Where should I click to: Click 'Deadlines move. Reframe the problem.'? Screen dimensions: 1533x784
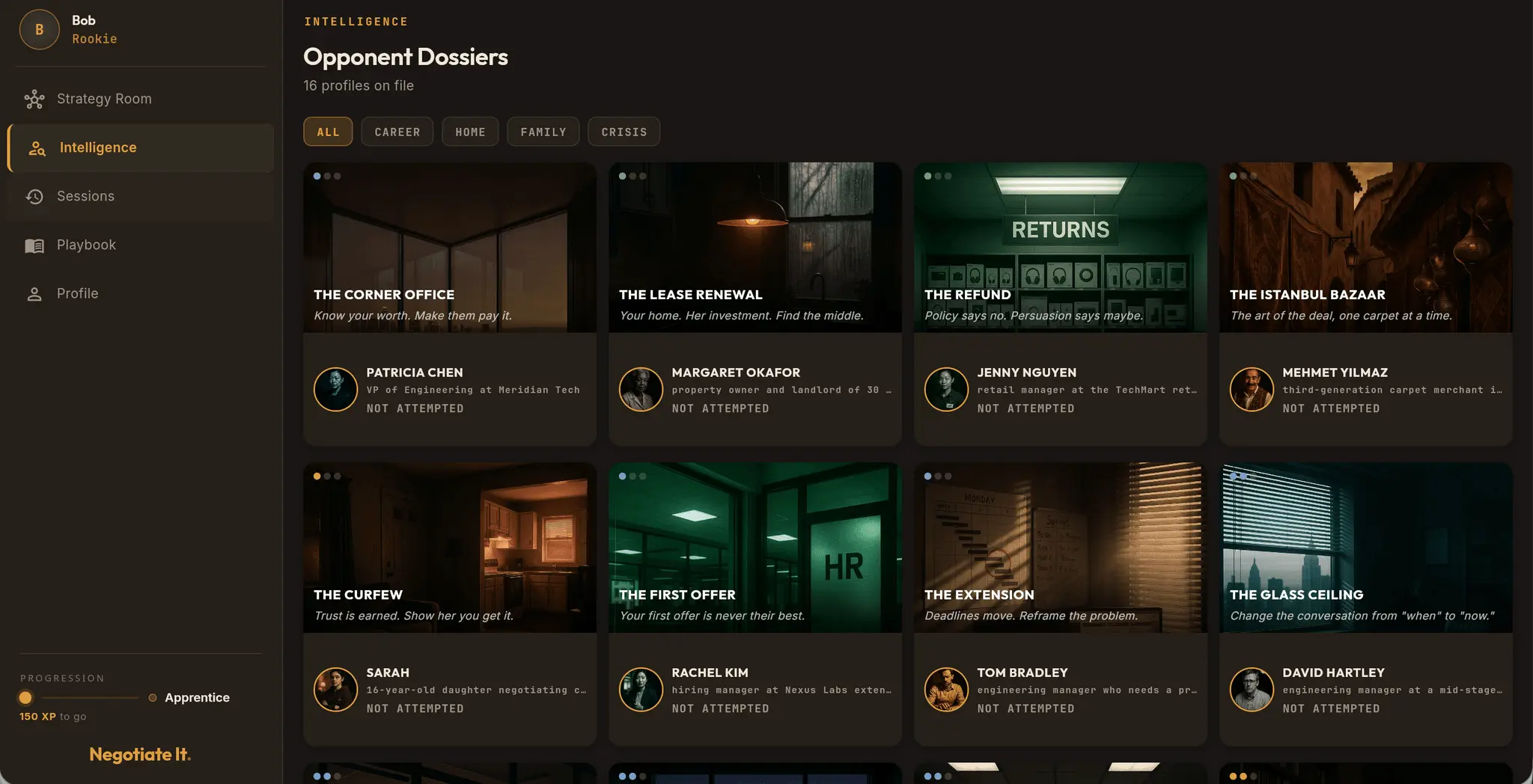[1031, 616]
